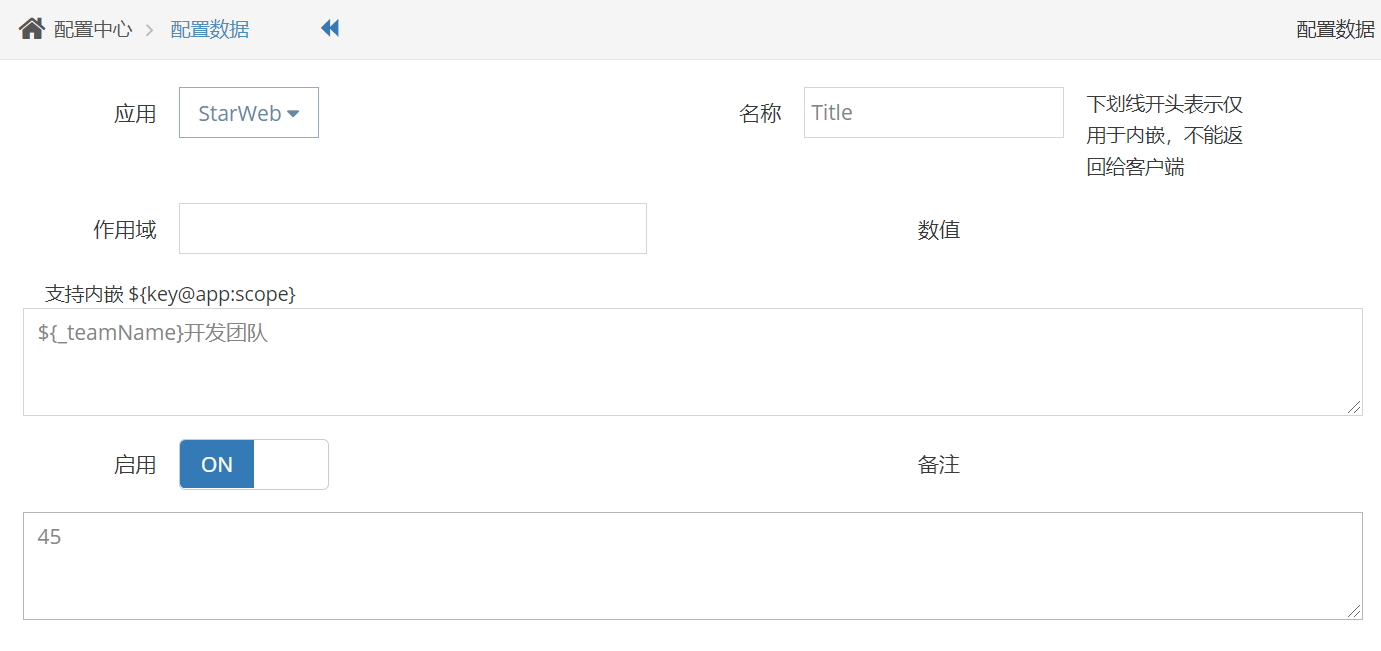Open the StarWeb application dropdown

[x=249, y=113]
